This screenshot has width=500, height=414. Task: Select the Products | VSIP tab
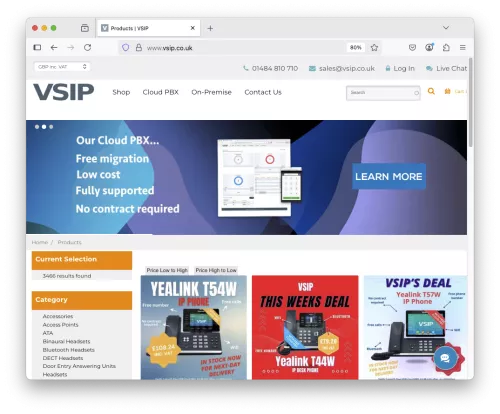coord(148,28)
